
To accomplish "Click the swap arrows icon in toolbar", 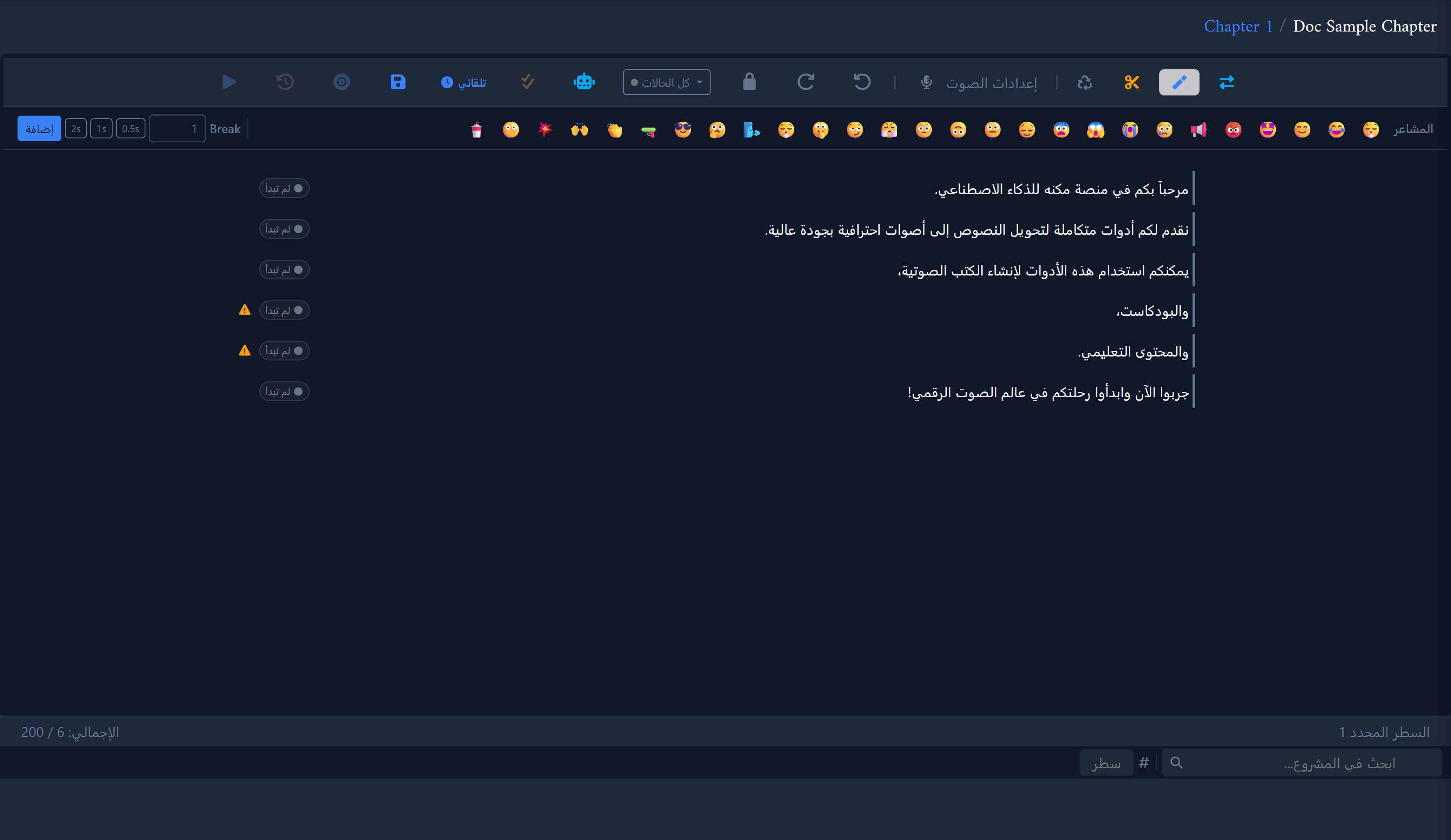I will 1226,82.
